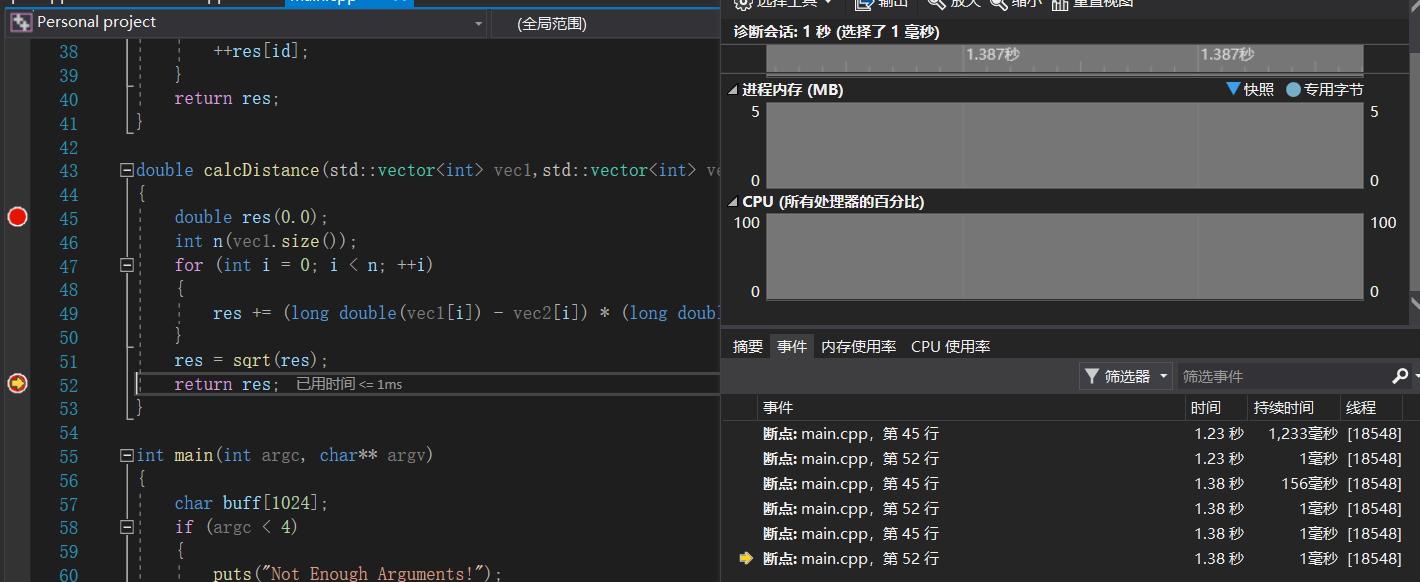Viewport: 1420px width, 582px height.
Task: Switch to the CPU 使用率 tab
Action: [950, 346]
